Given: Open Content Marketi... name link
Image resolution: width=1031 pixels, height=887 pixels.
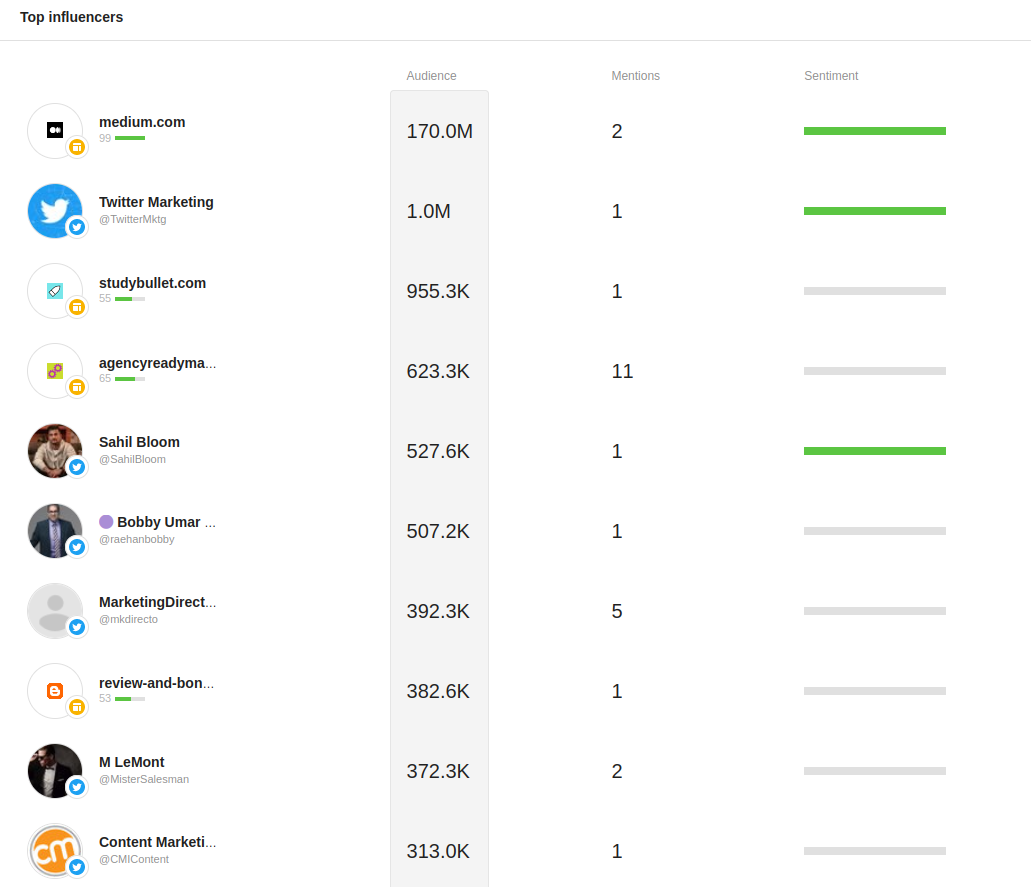Looking at the screenshot, I should point(158,842).
